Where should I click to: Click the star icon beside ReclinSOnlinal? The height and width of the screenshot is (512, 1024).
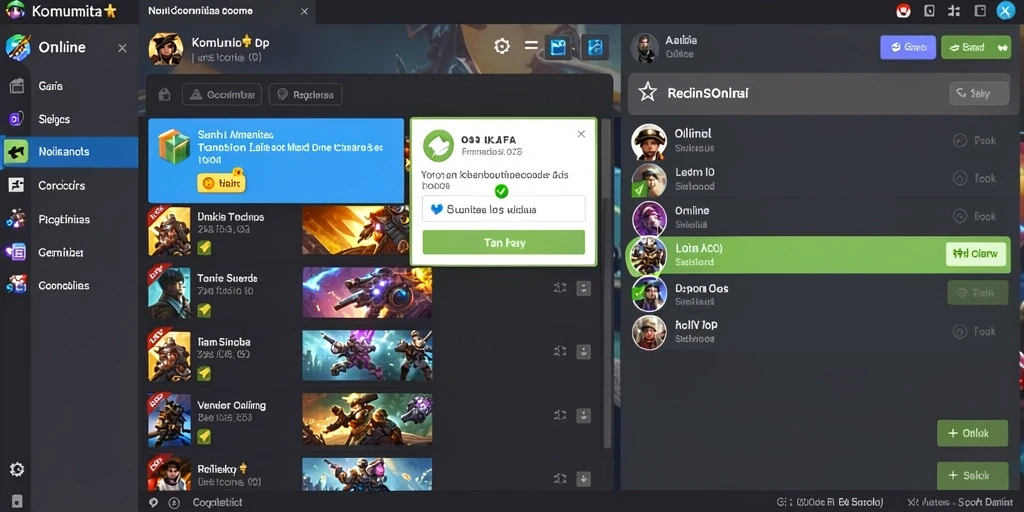point(647,93)
